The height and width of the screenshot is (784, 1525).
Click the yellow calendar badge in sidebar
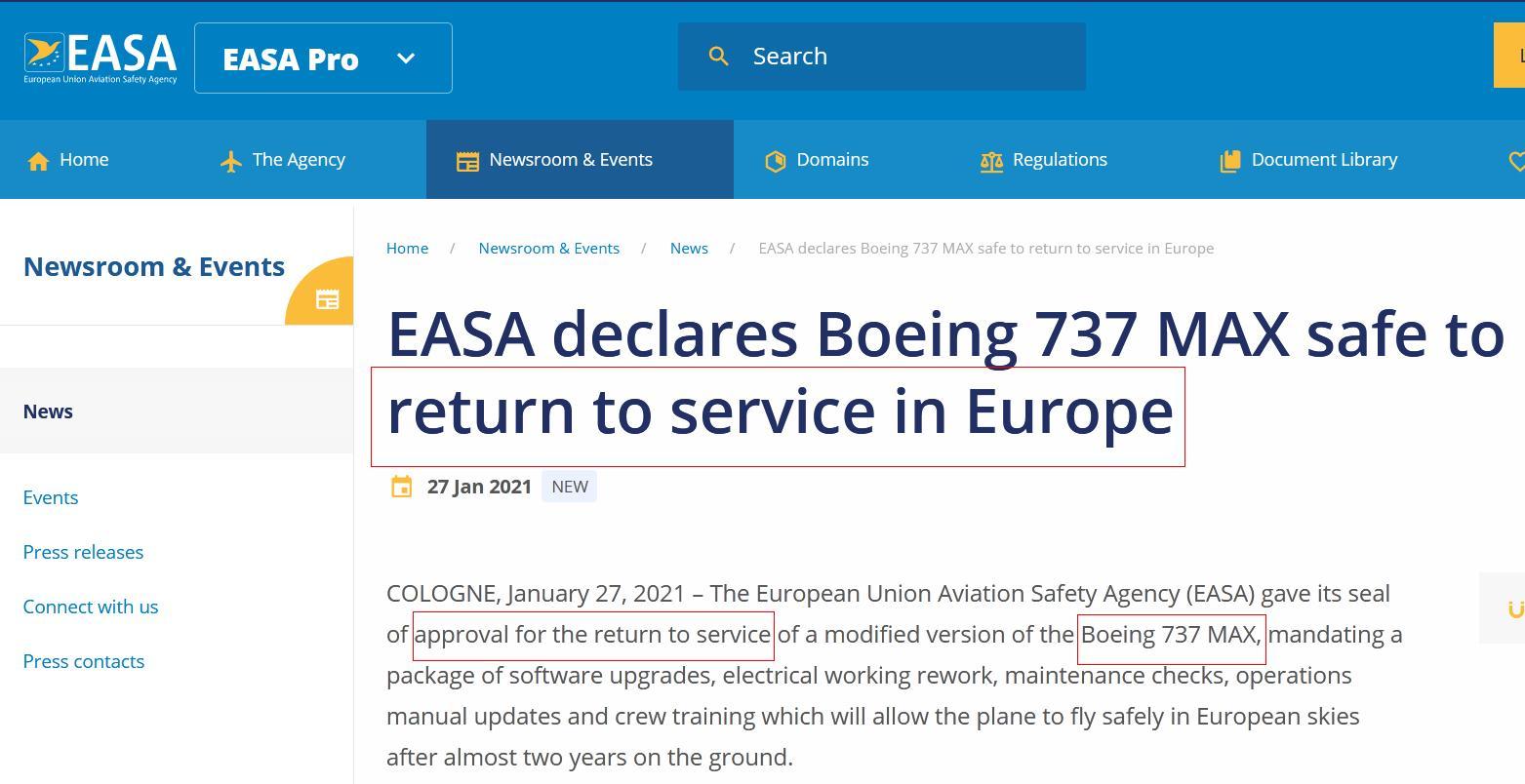[x=327, y=299]
